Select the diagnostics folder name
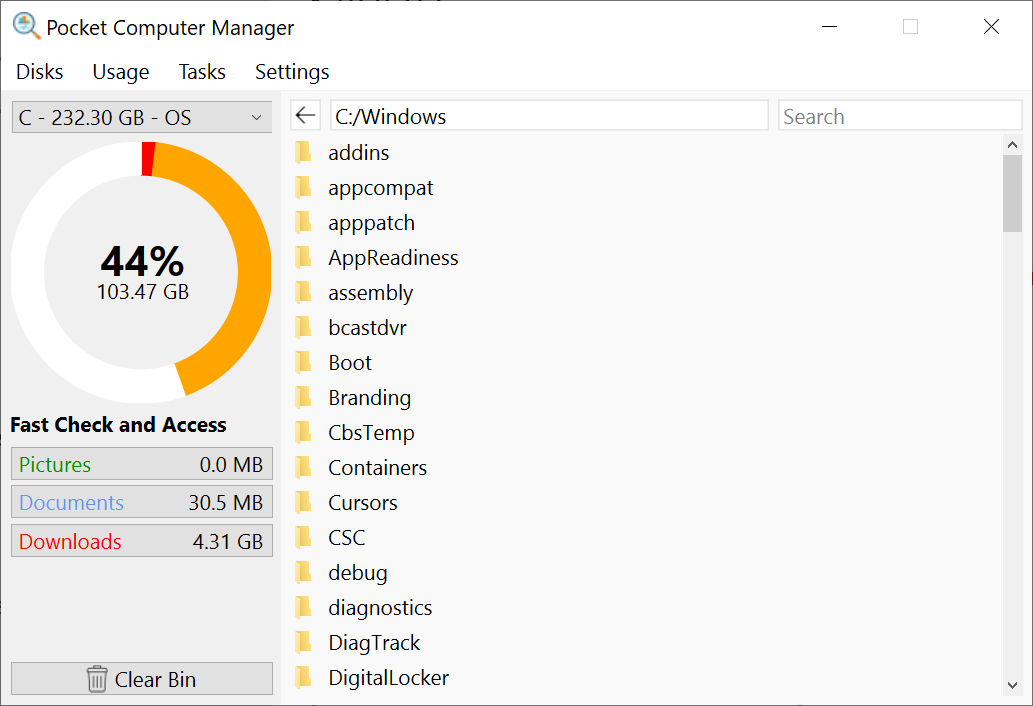Screen dimensions: 1033x706 point(380,608)
